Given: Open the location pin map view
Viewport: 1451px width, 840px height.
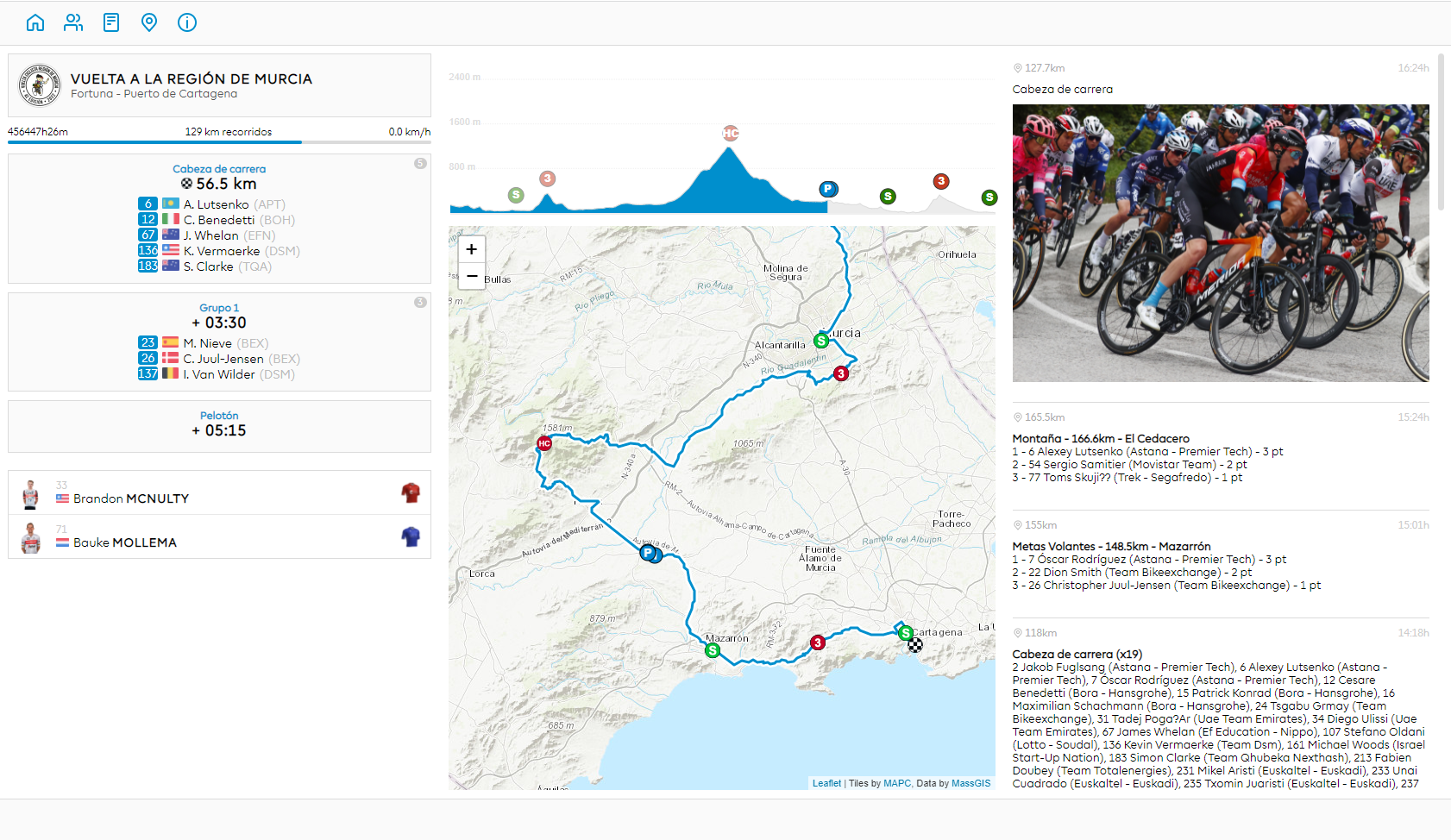Looking at the screenshot, I should click(x=149, y=22).
